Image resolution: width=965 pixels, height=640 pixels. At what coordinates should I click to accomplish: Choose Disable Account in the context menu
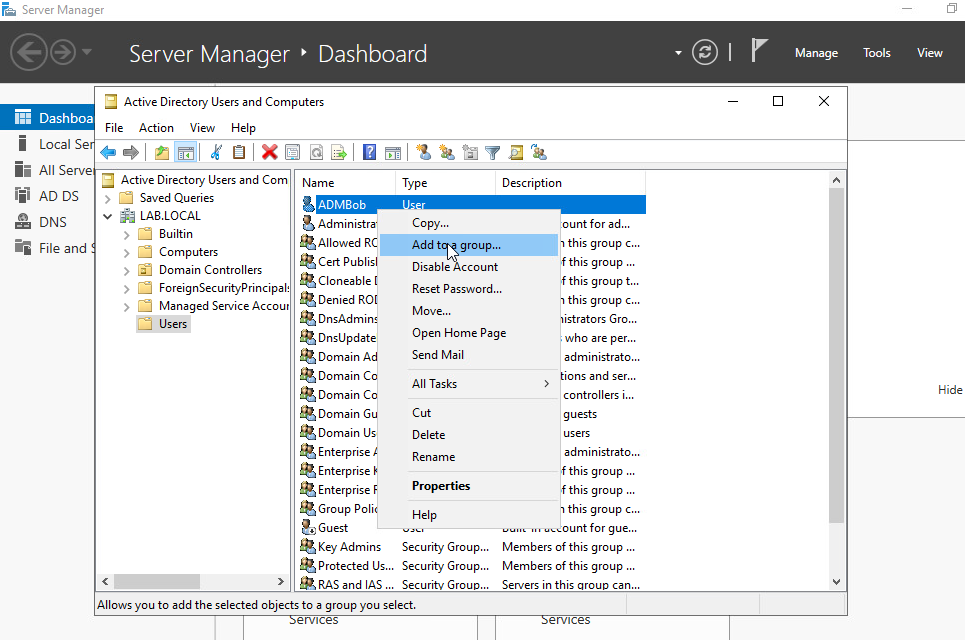click(469, 267)
